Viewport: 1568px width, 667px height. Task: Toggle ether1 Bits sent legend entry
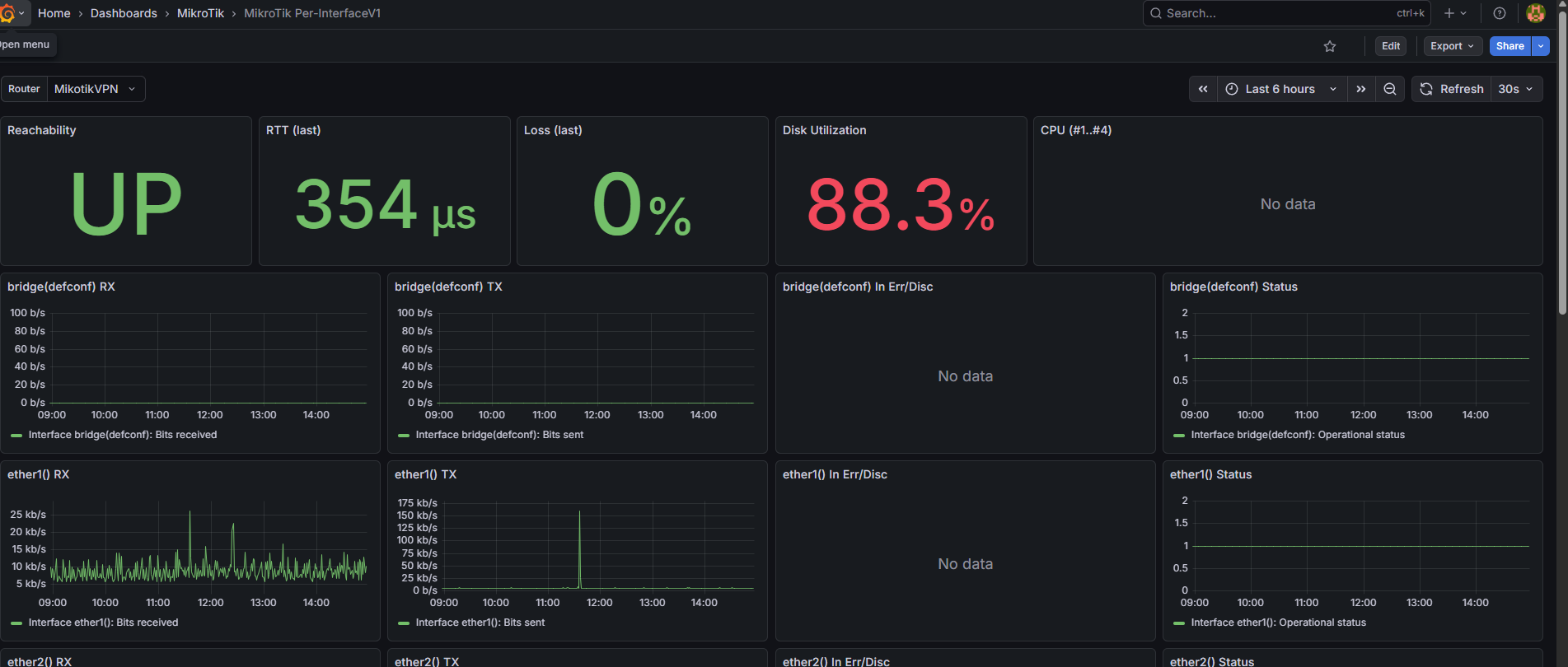click(471, 623)
